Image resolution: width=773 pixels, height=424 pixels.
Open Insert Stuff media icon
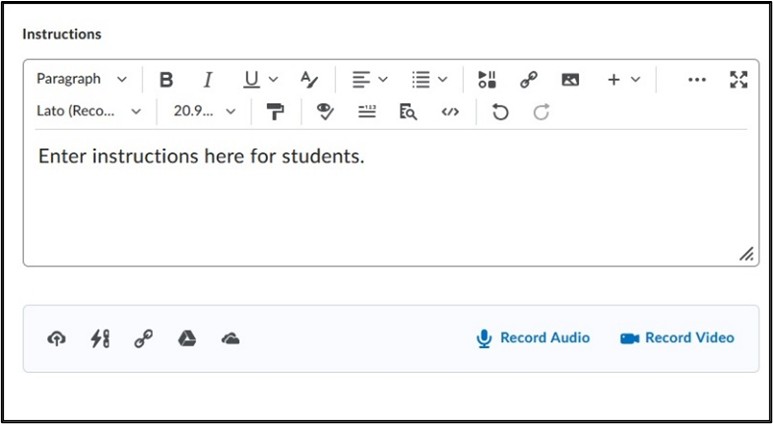[487, 79]
